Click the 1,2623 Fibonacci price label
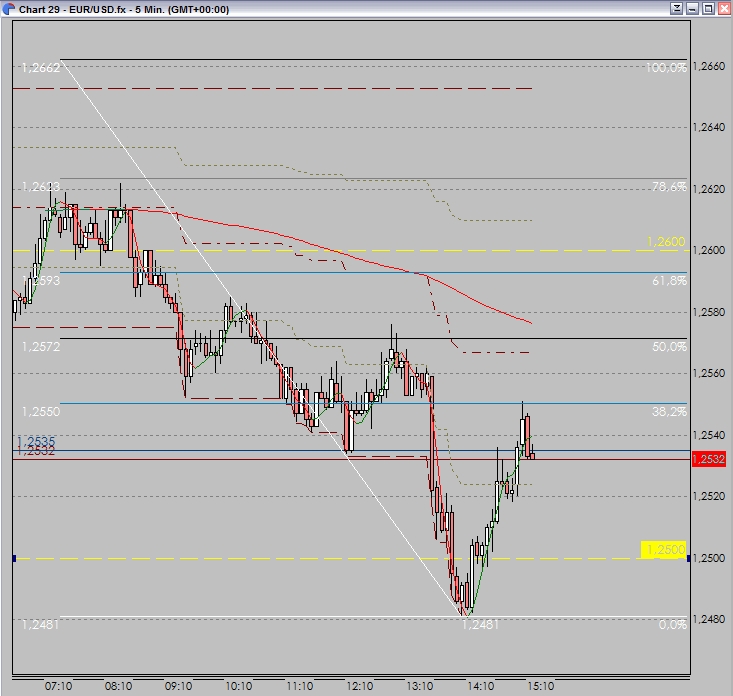This screenshot has width=733, height=696. 41,187
